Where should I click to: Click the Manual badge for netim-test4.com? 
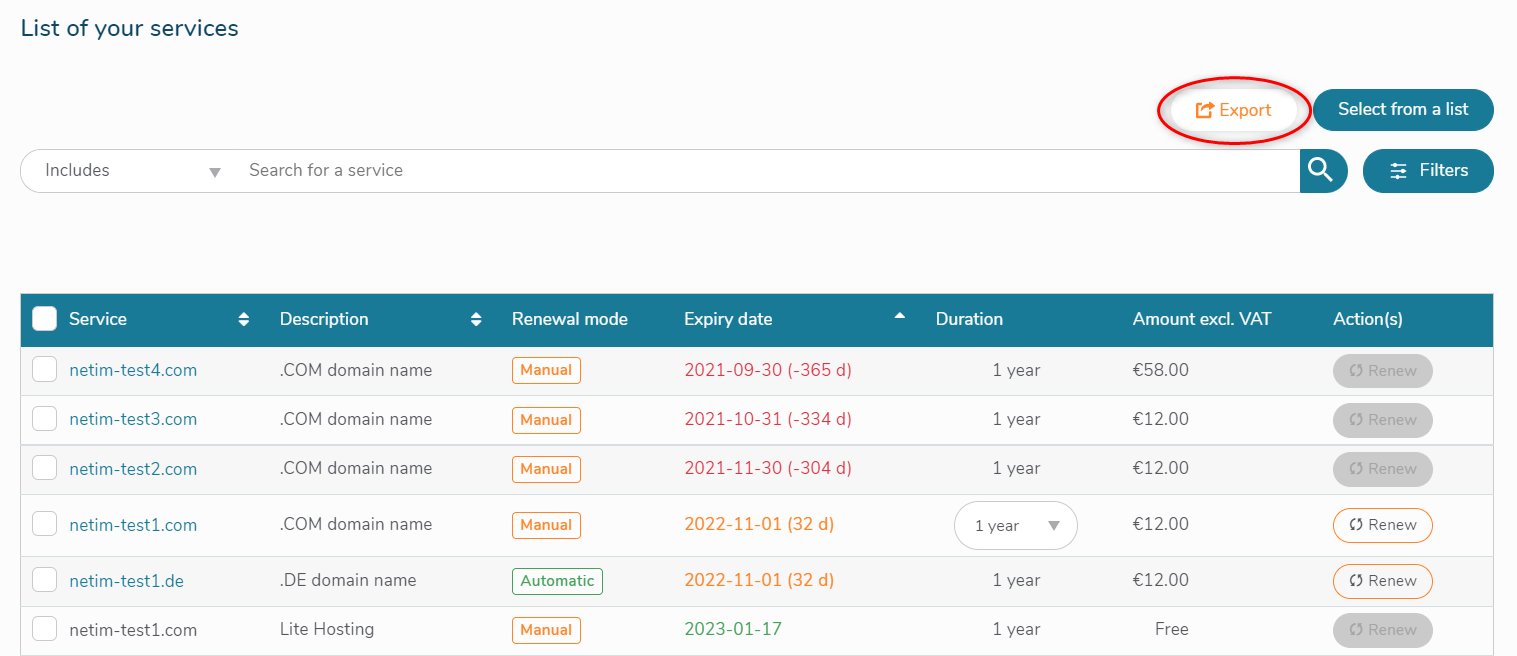coord(546,370)
